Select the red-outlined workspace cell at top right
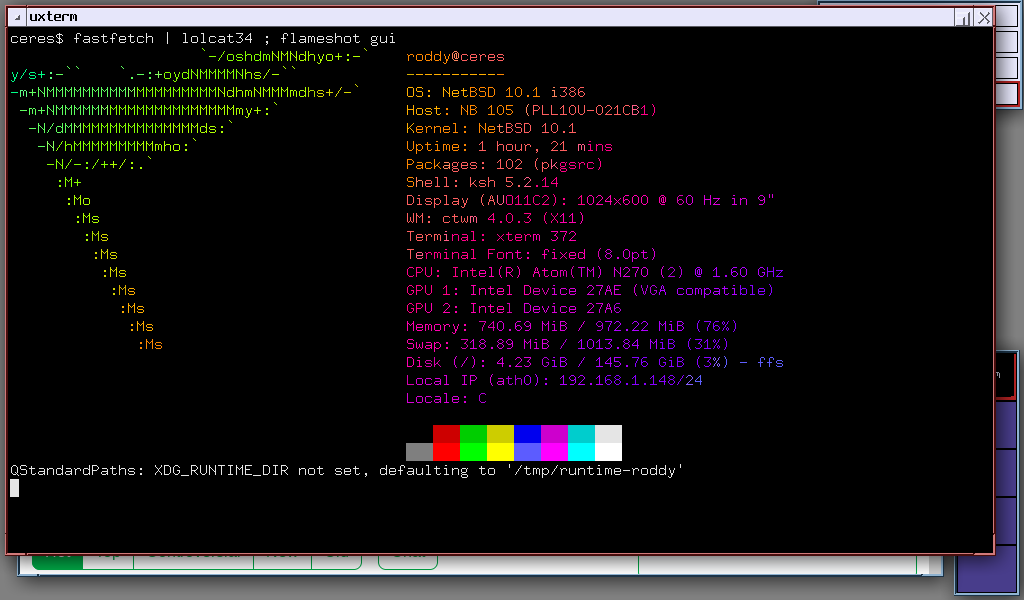Viewport: 1024px width, 600px height. click(1006, 95)
